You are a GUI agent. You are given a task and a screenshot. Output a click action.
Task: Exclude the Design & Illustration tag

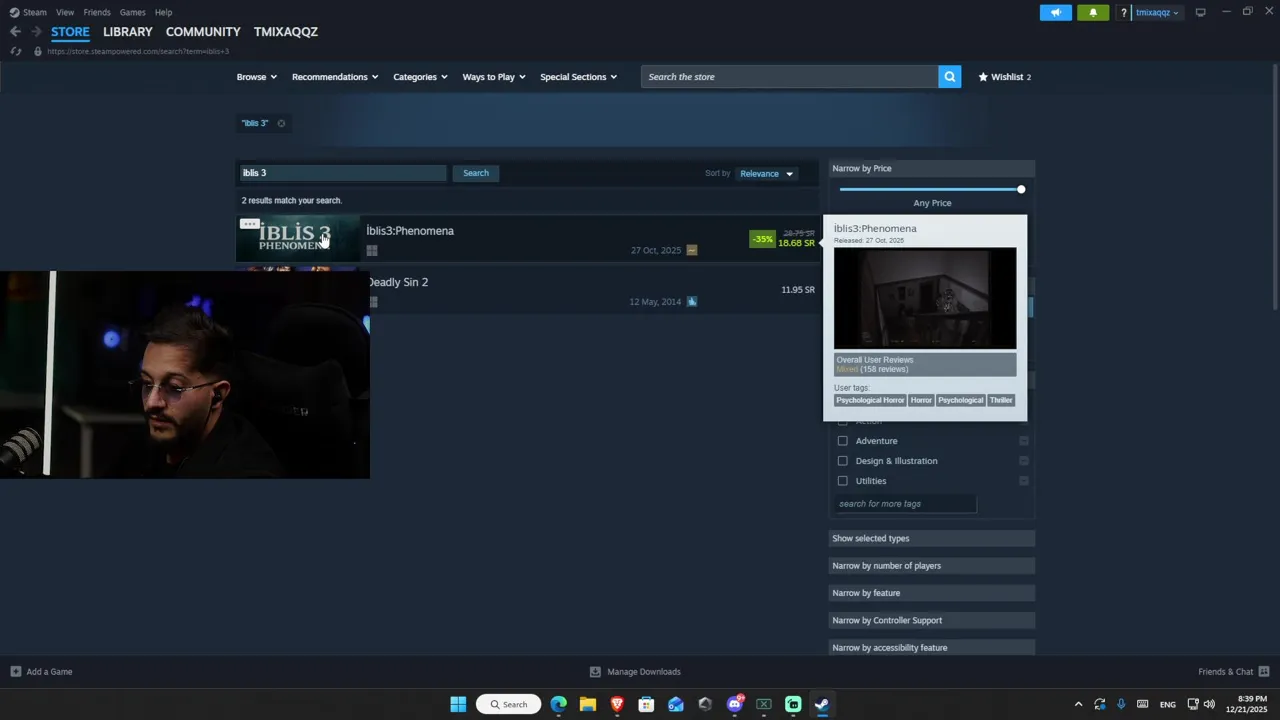click(x=1024, y=461)
